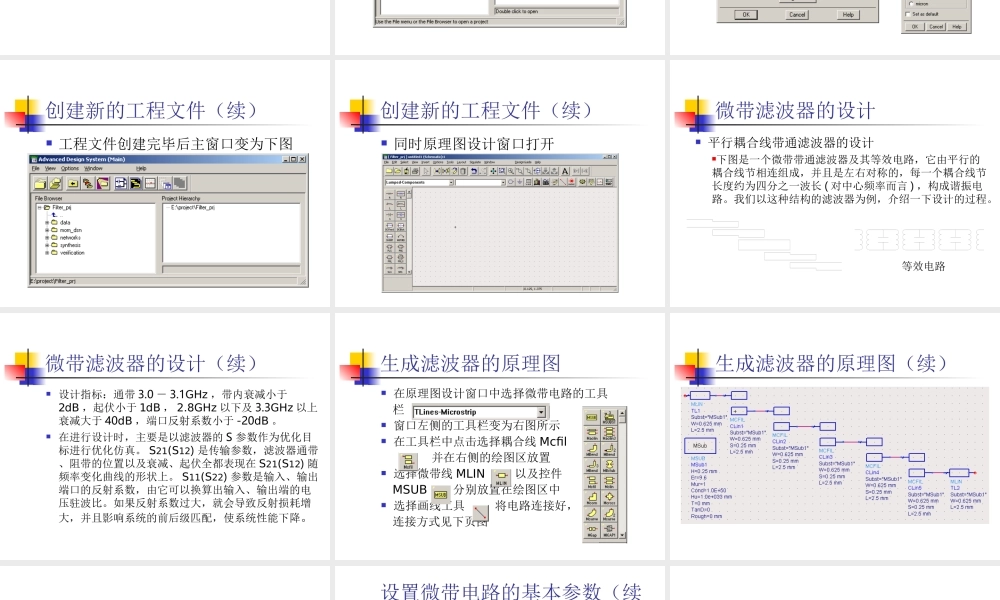The height and width of the screenshot is (600, 1000).
Task: Open the View menu in ADS Main window
Action: (x=50, y=168)
